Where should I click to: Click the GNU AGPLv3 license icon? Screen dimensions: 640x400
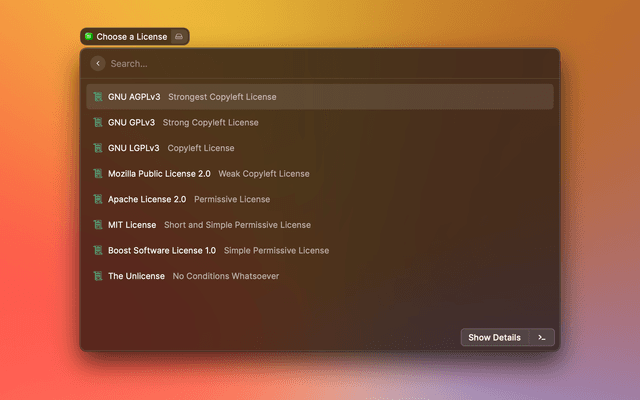tap(97, 97)
